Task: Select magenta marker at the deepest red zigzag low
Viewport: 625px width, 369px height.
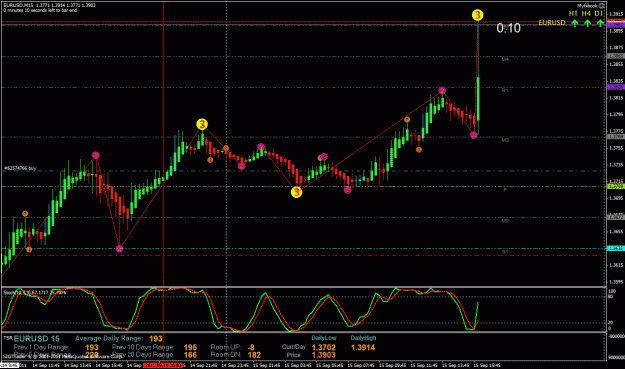Action: click(120, 249)
